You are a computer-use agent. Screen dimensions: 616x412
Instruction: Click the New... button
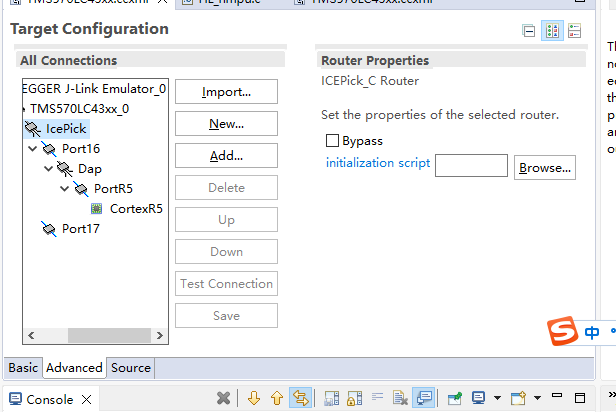pos(226,124)
